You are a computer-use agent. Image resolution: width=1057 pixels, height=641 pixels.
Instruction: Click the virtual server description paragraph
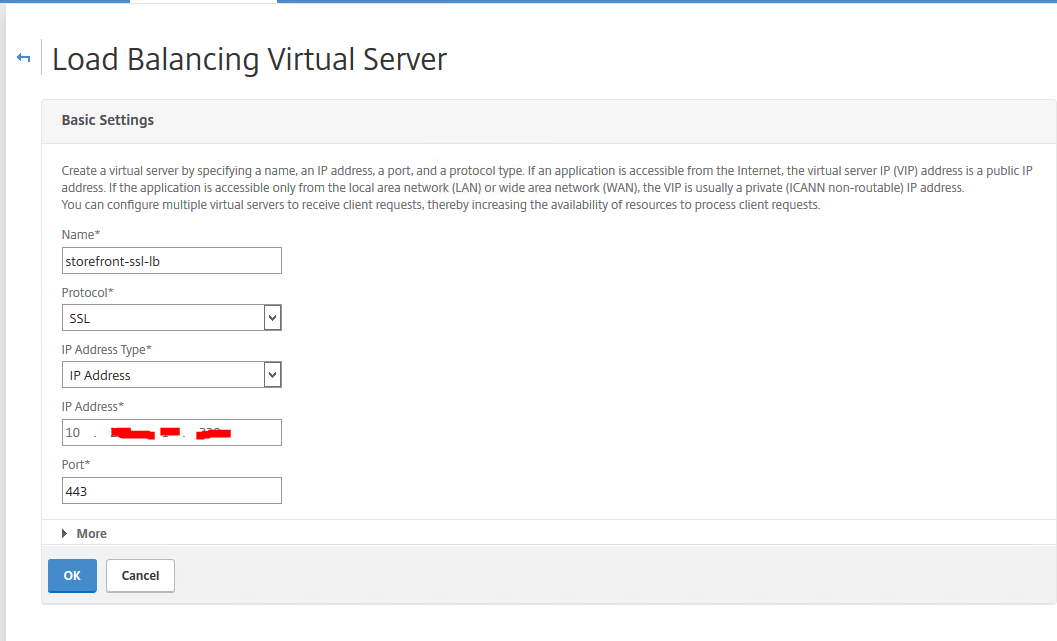(x=540, y=188)
